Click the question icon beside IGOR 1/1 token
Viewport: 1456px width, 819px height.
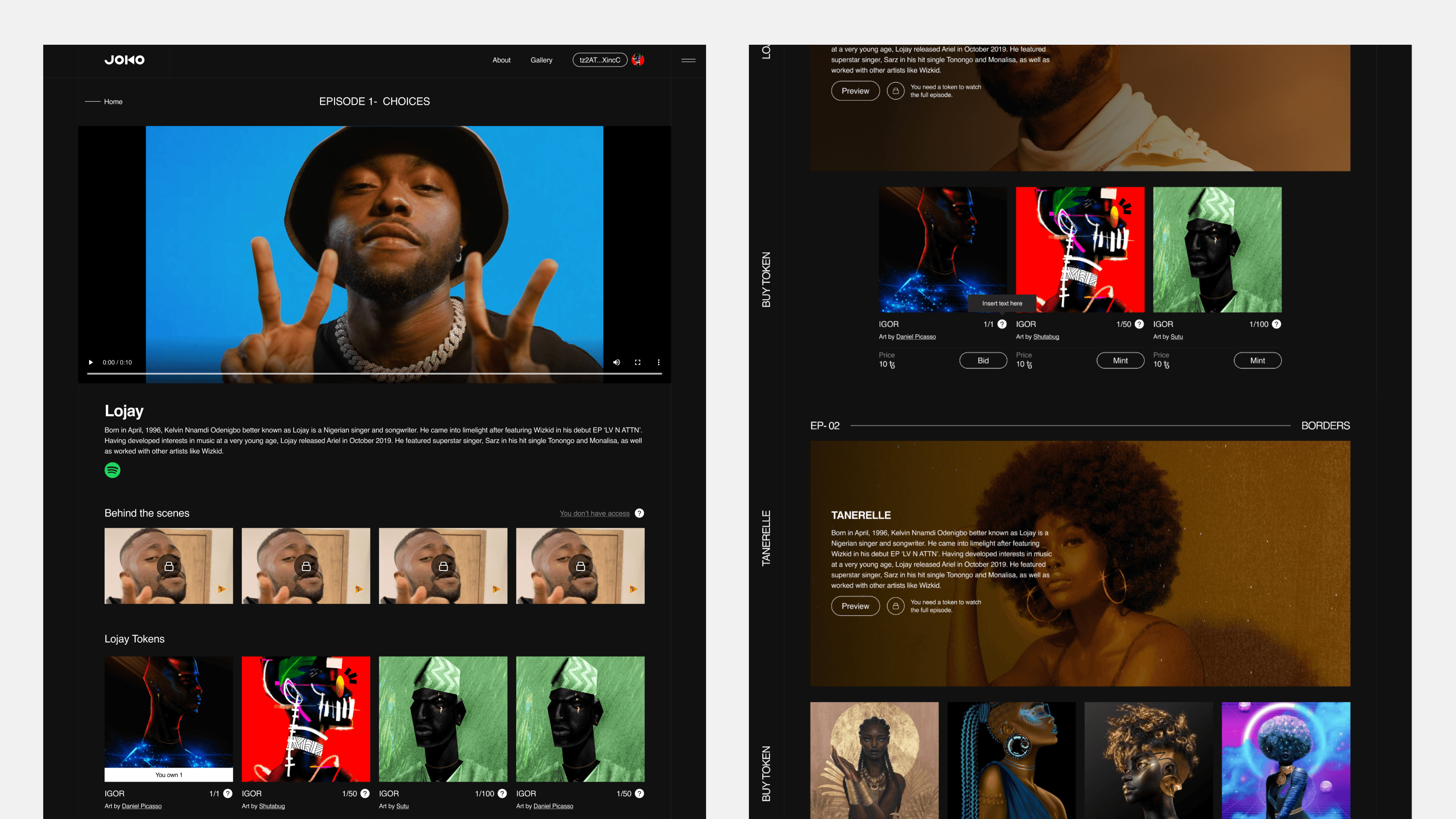tap(228, 794)
